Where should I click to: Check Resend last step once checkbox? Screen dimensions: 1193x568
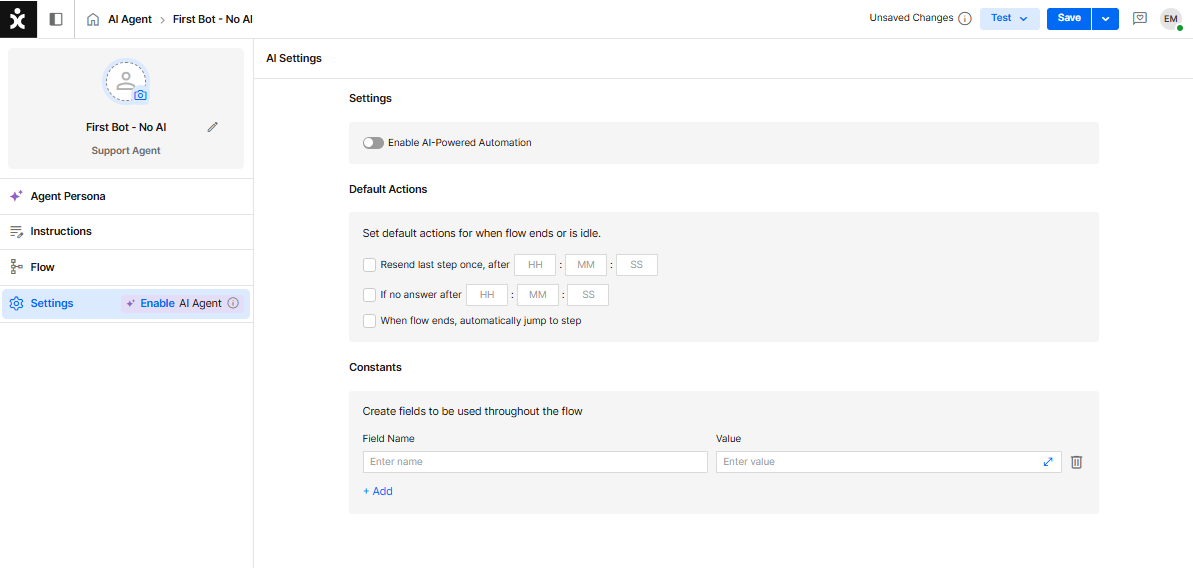370,265
